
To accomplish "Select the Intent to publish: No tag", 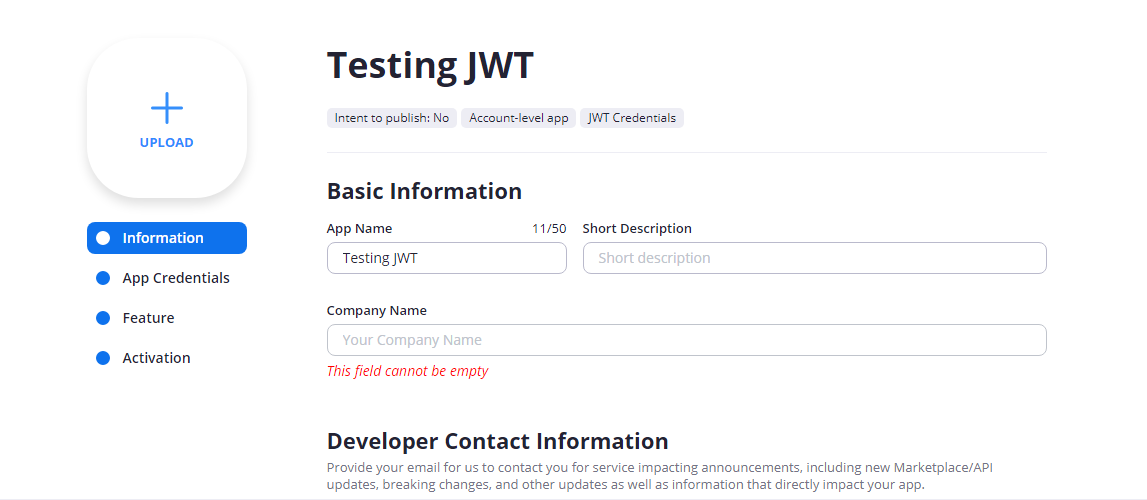I will [392, 118].
